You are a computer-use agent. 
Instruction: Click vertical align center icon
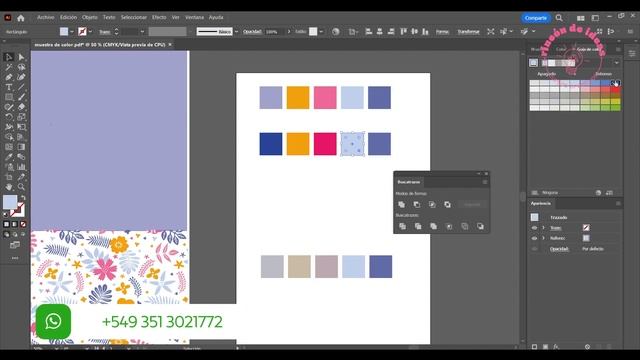(414, 31)
